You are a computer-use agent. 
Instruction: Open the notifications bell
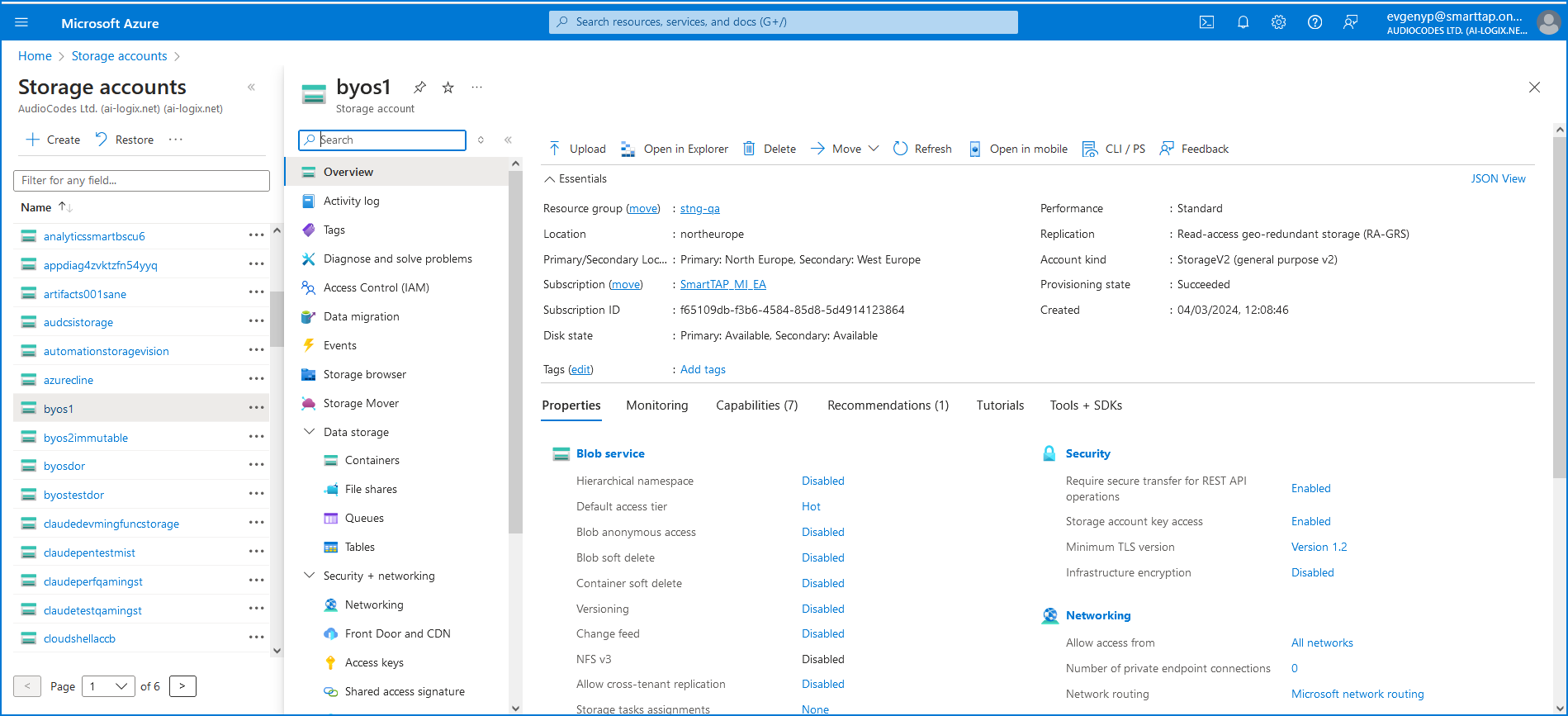1243,22
